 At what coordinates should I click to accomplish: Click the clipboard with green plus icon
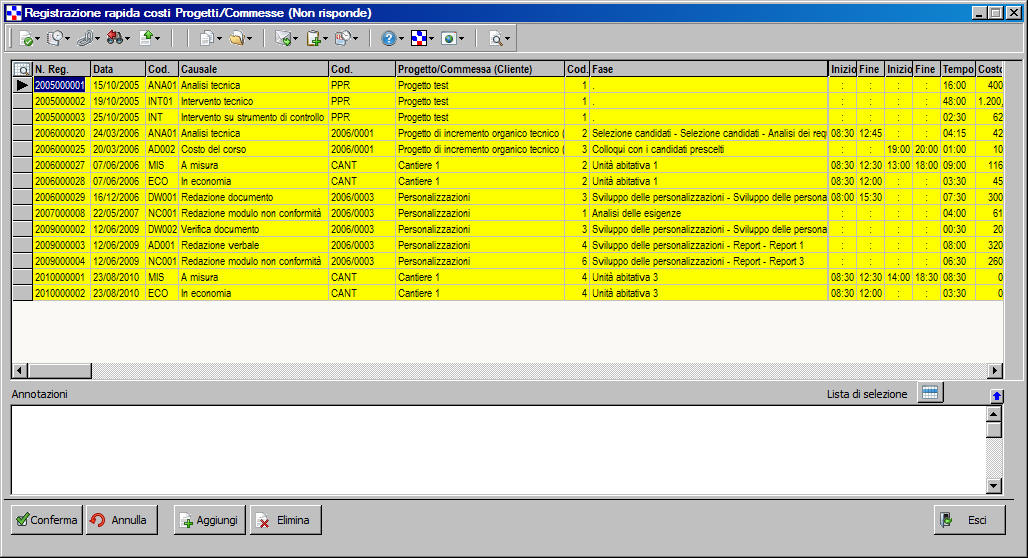pos(313,39)
